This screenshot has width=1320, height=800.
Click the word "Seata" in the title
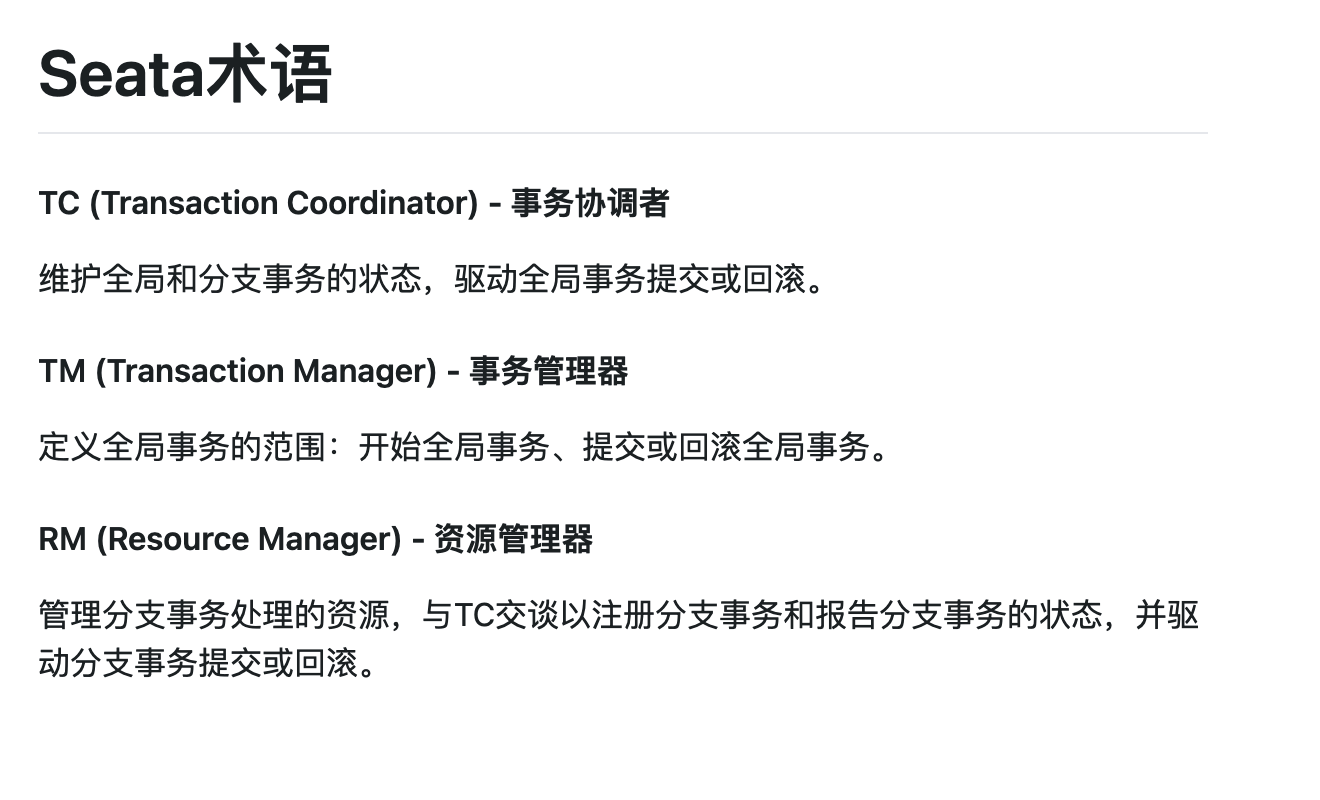[121, 75]
